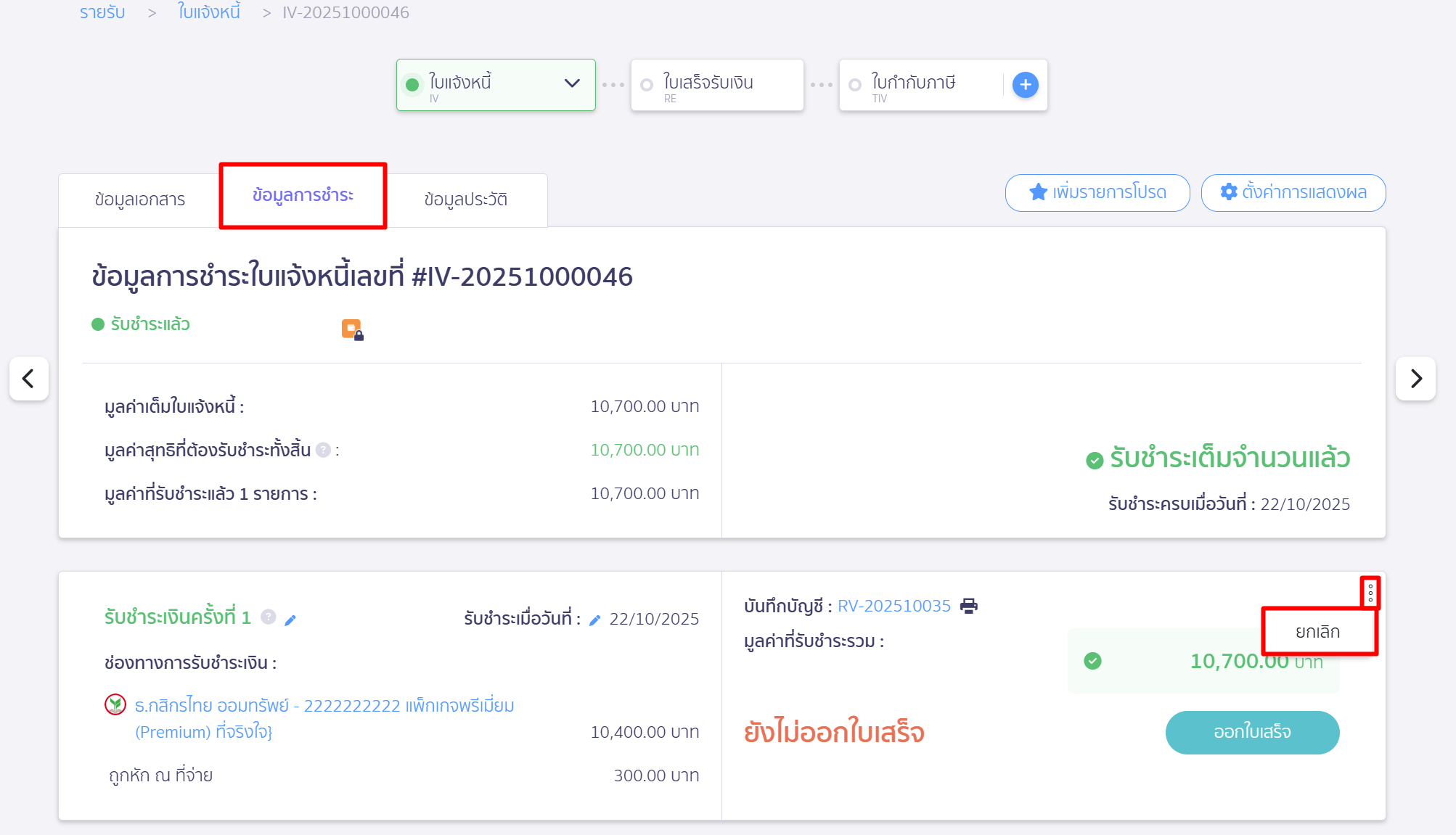Screen dimensions: 1456x835
Task: Click the pencil icon before date 22/10/2025
Action: (594, 620)
